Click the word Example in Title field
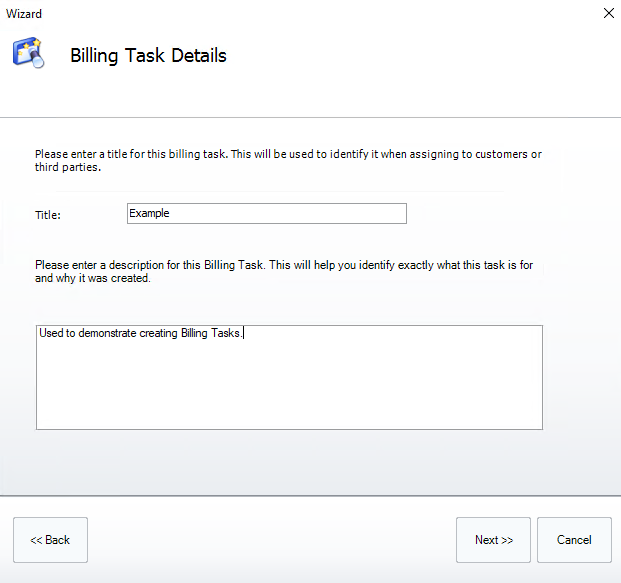 [x=150, y=213]
